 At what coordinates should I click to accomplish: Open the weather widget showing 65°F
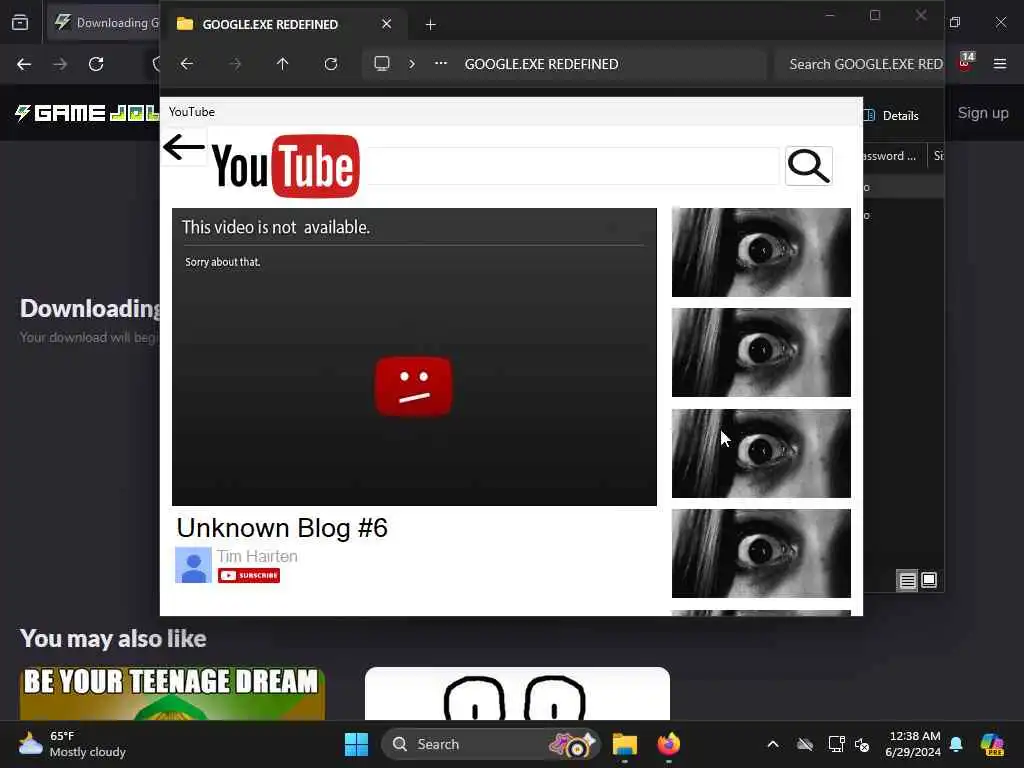(72, 744)
